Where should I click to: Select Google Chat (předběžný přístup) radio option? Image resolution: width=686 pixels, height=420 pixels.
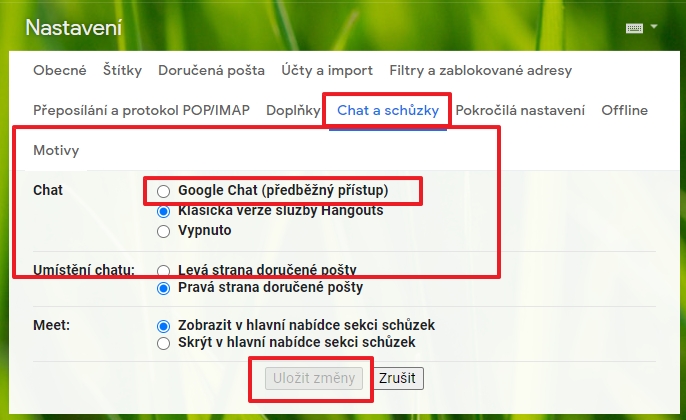[163, 191]
